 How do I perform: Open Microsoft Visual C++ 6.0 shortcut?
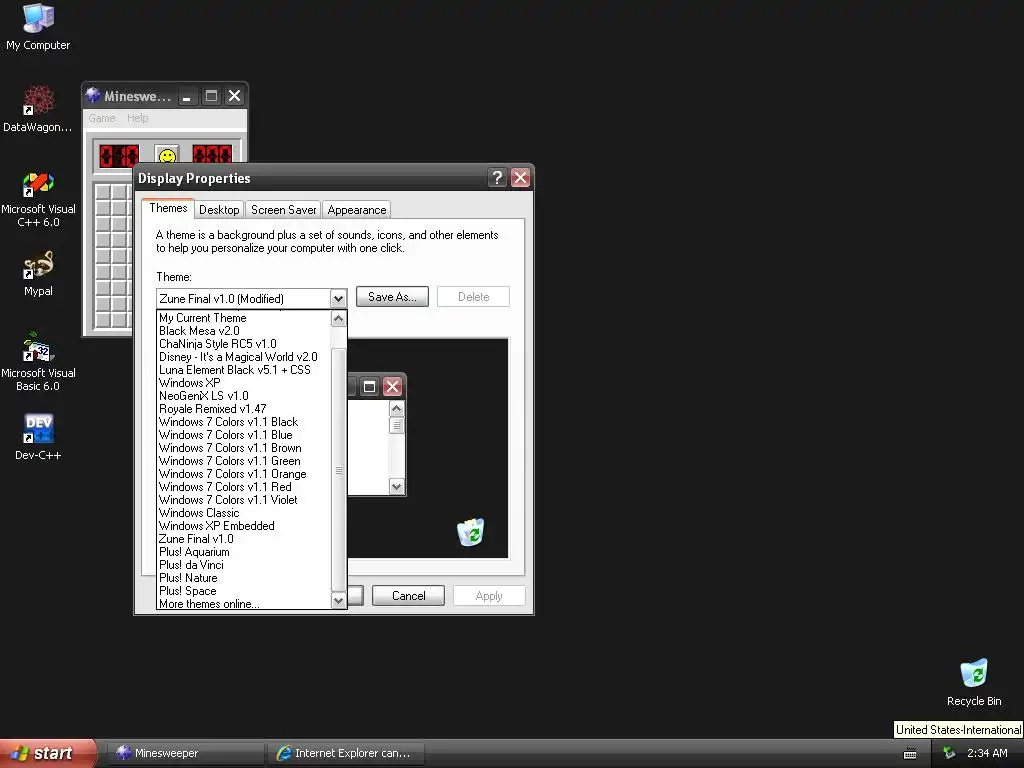[x=38, y=199]
